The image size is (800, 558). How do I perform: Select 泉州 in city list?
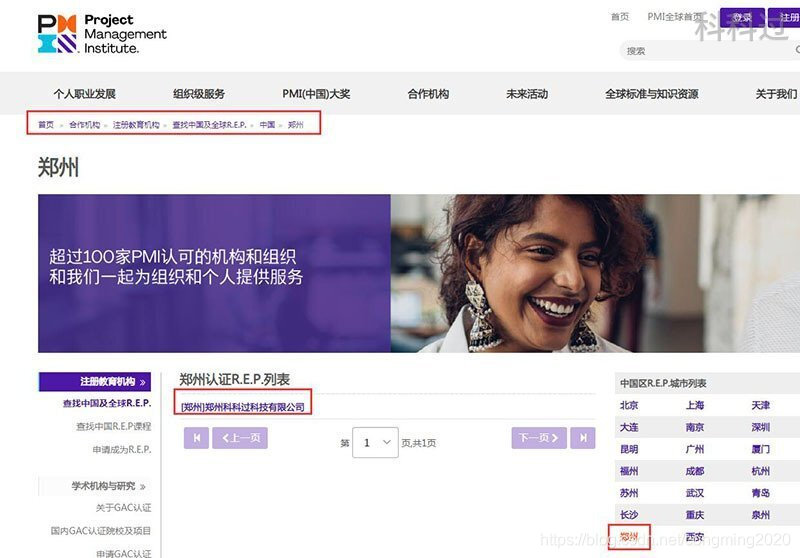(761, 515)
